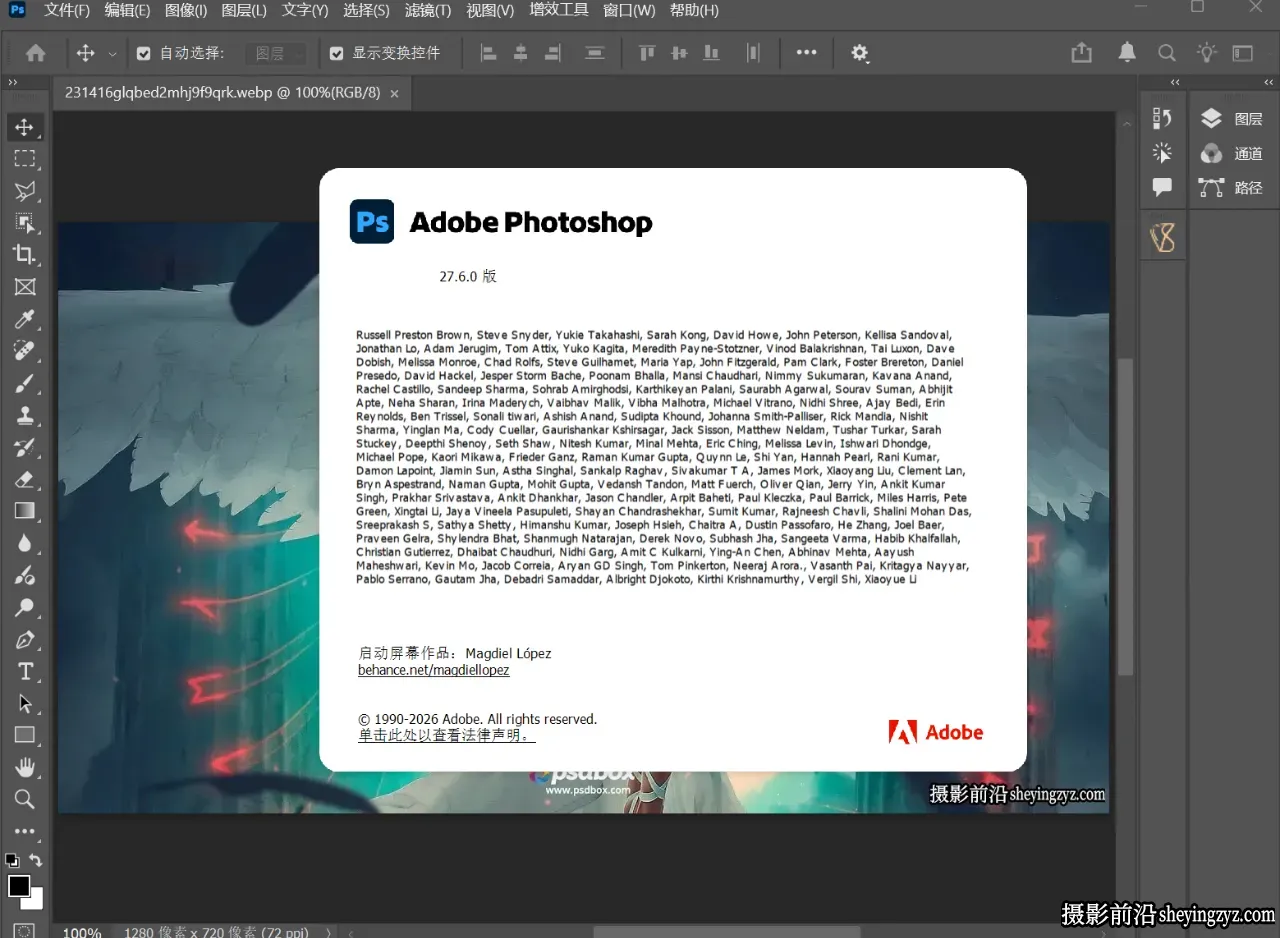This screenshot has height=938, width=1280.
Task: Expand status bar info arrow
Action: 330,932
